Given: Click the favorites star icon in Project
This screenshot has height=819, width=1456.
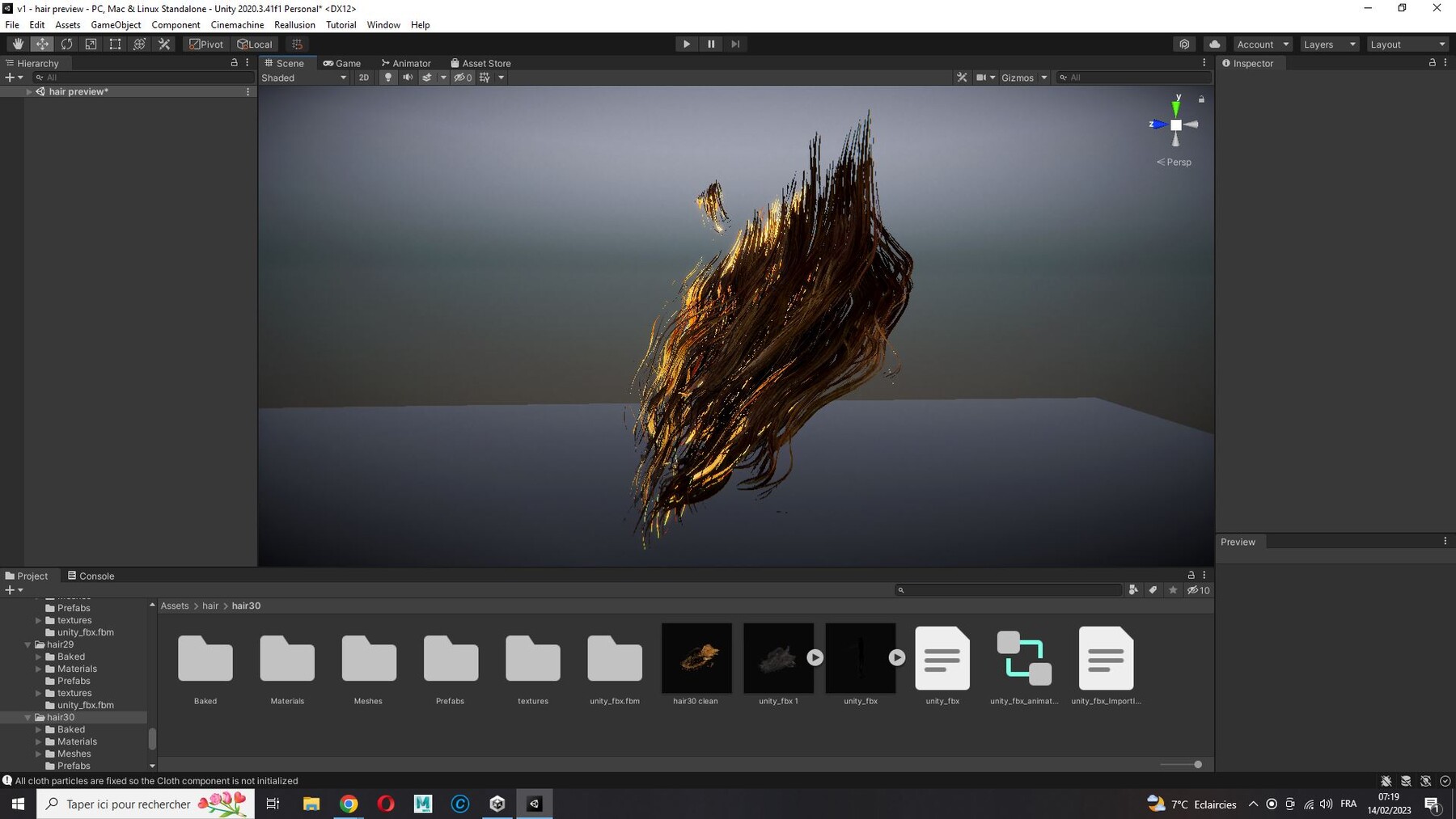Looking at the screenshot, I should tap(1173, 590).
